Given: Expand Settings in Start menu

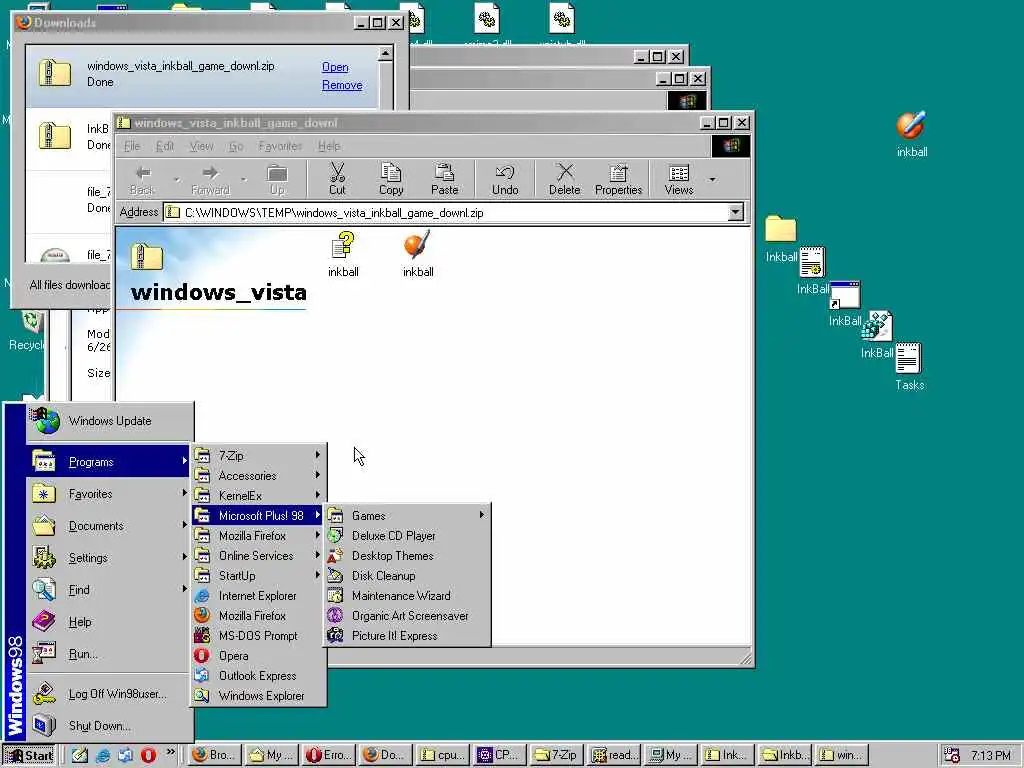Looking at the screenshot, I should [x=110, y=558].
